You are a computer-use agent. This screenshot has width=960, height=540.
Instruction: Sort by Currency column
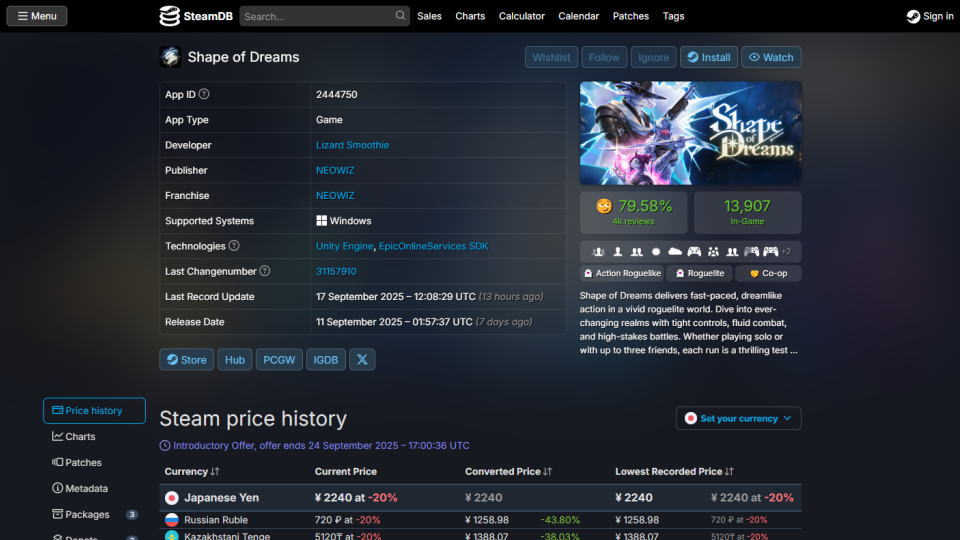[192, 471]
